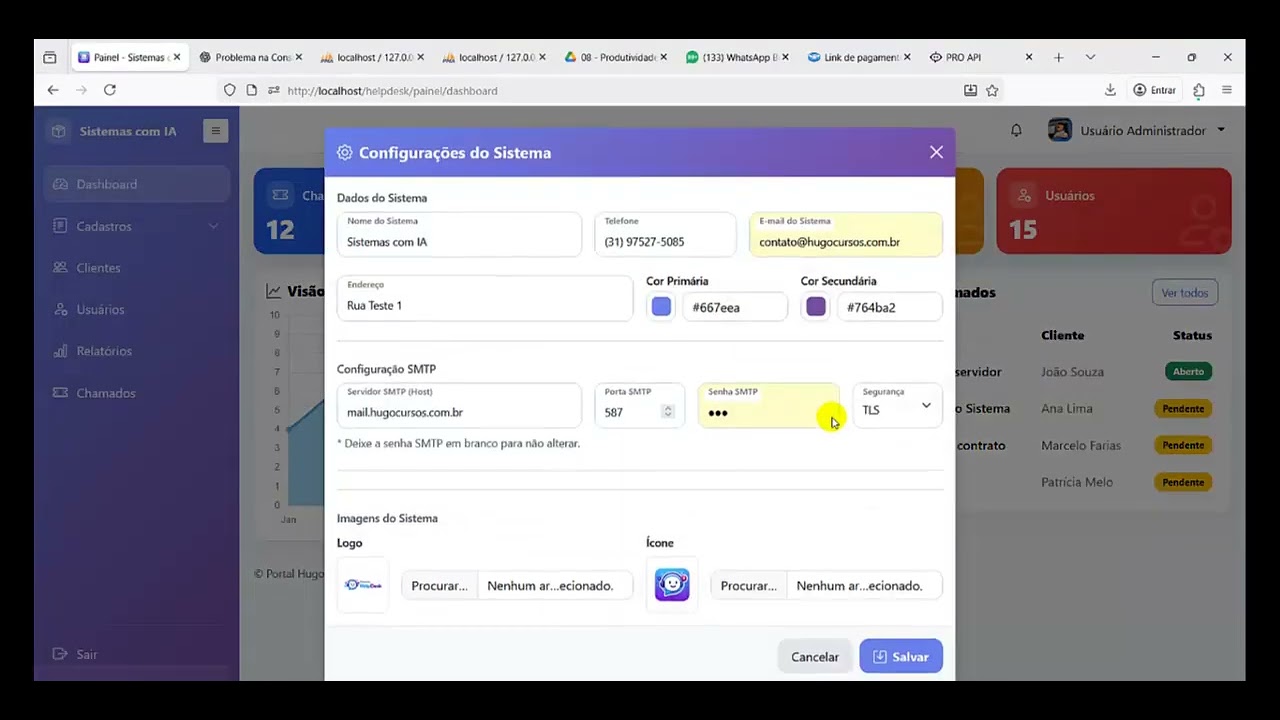Open new browser tab with plus
Viewport: 1280px width, 720px height.
1058,57
